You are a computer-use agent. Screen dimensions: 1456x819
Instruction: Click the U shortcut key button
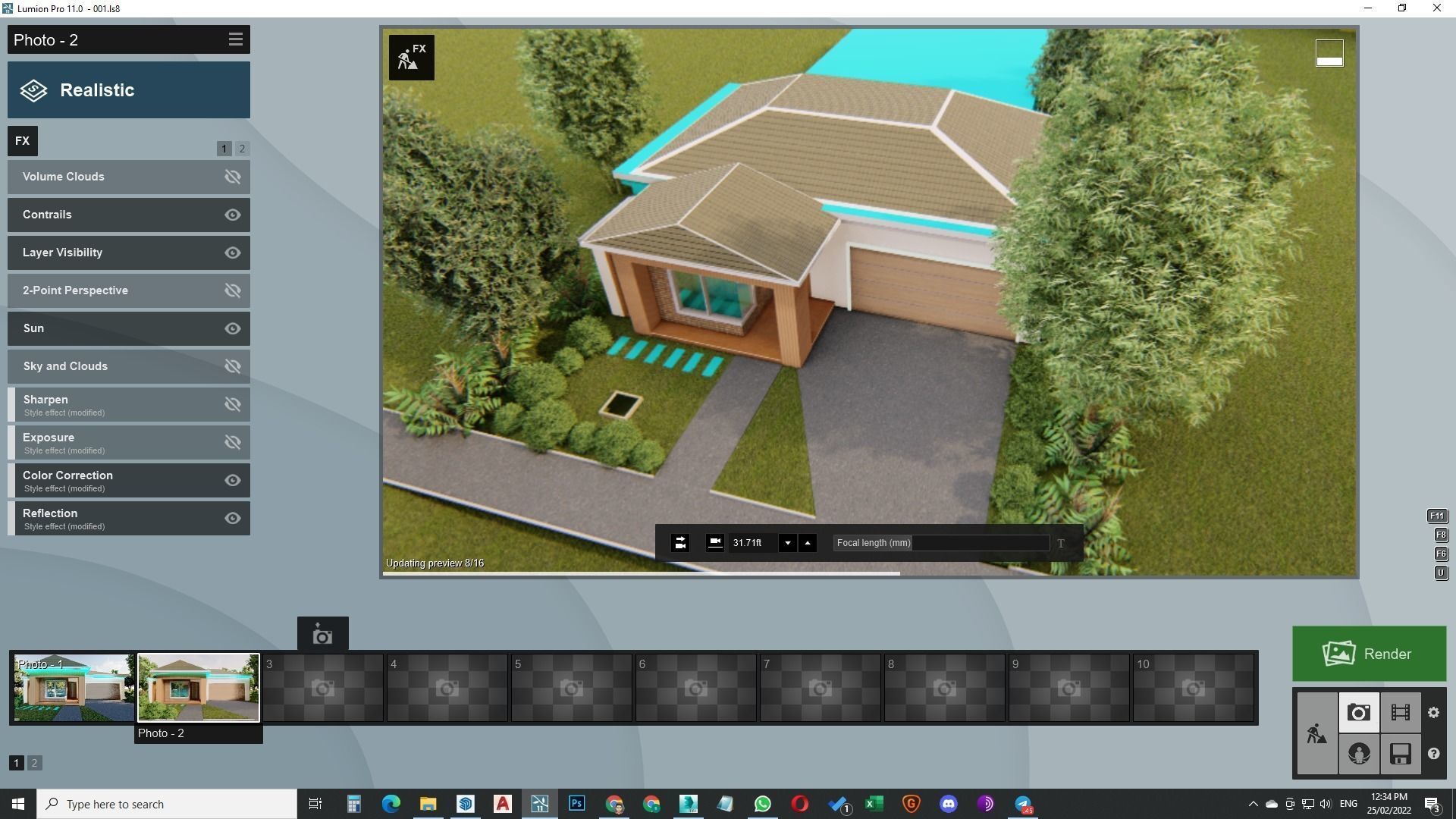click(x=1441, y=573)
